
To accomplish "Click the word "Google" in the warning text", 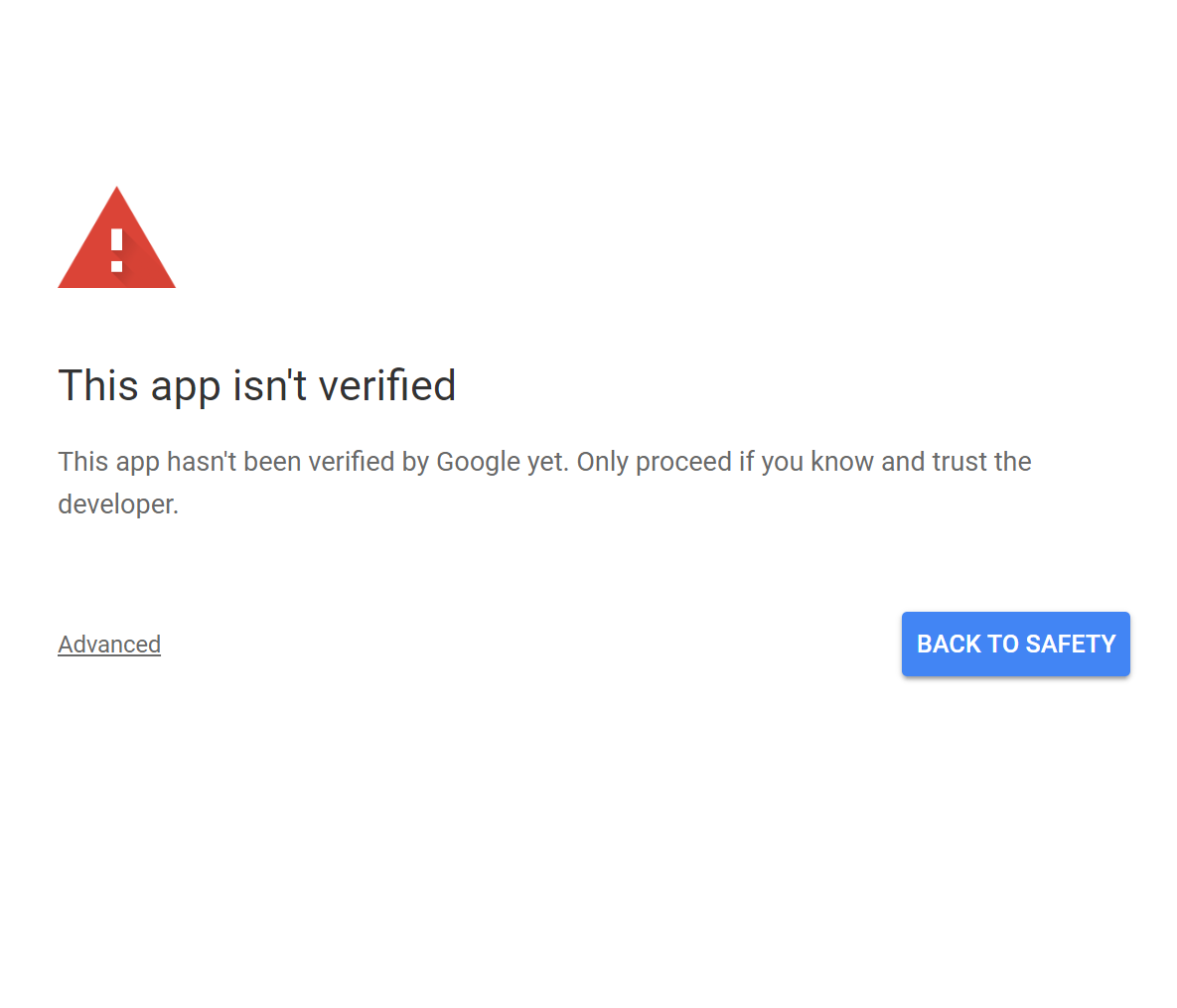I will coord(478,463).
